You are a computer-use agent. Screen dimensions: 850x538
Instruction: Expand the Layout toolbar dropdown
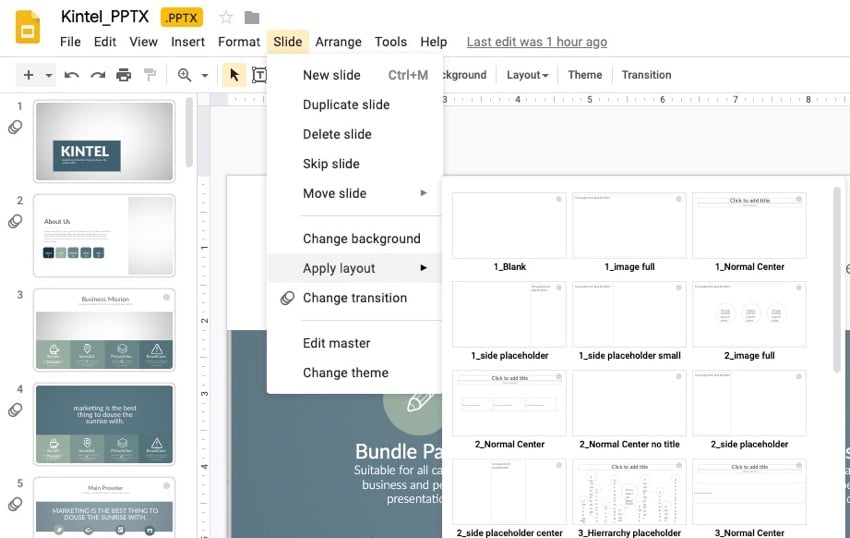pyautogui.click(x=527, y=75)
